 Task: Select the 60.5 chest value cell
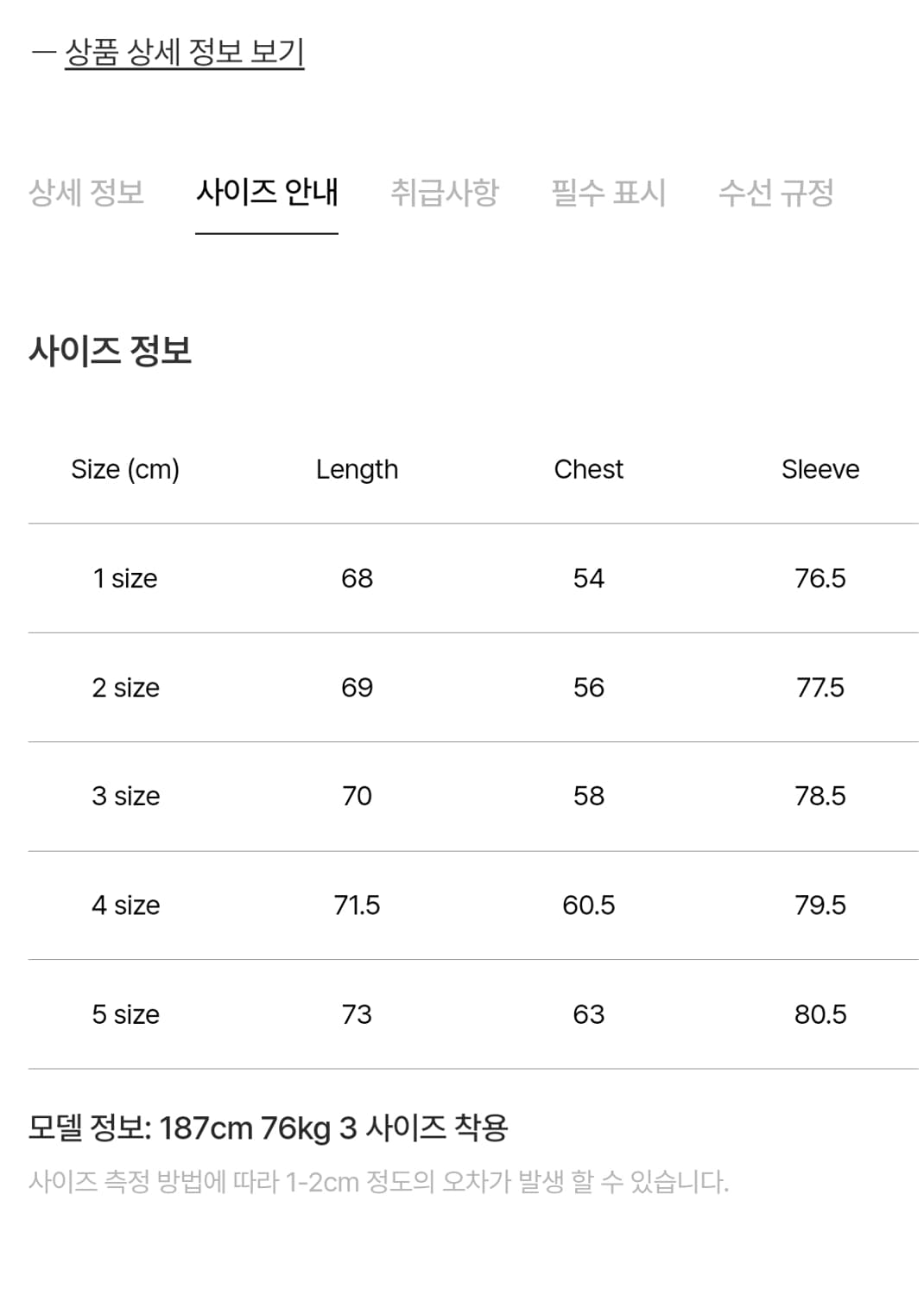[x=588, y=905]
